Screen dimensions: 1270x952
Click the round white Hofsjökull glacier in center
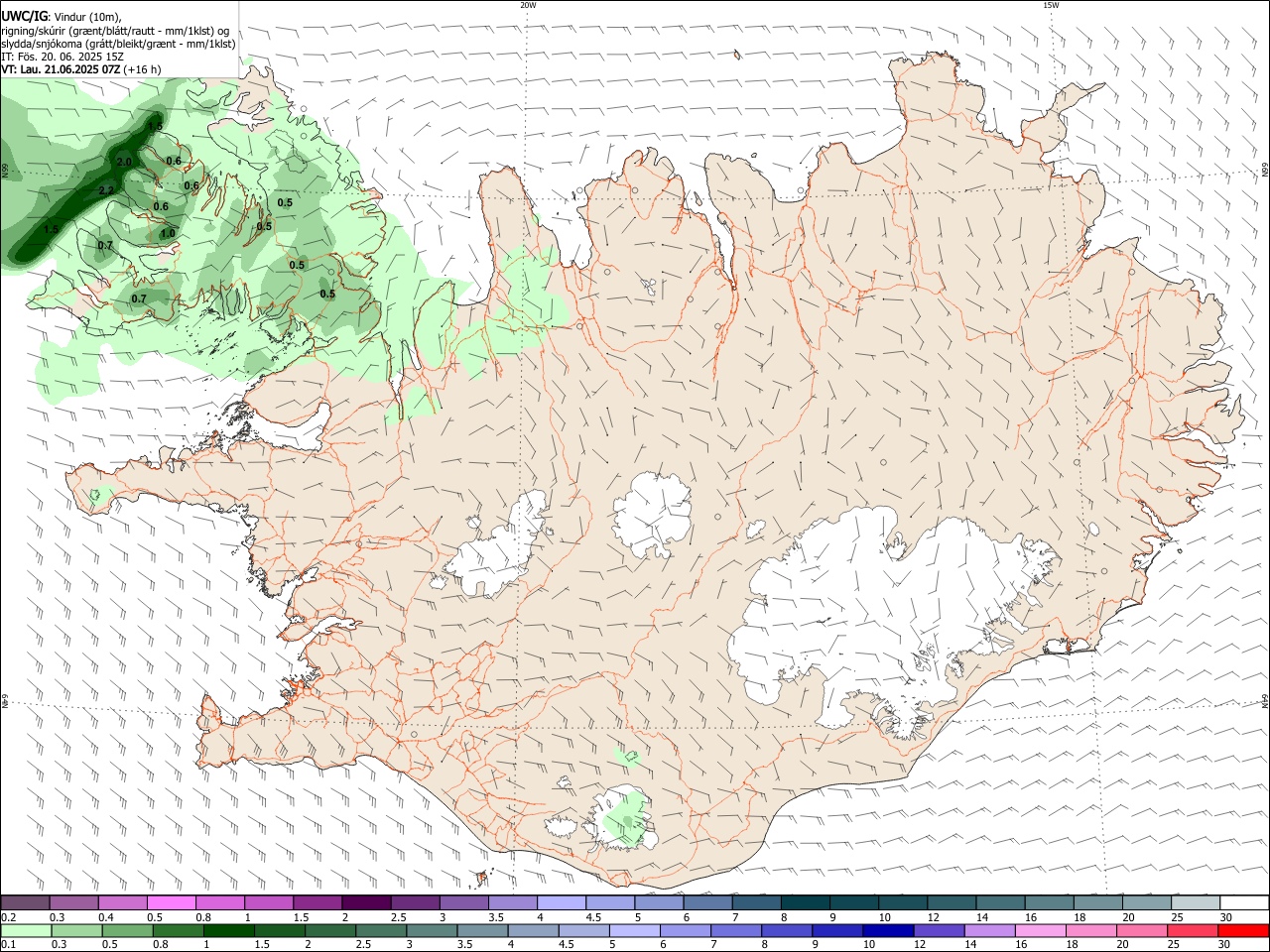pyautogui.click(x=652, y=514)
